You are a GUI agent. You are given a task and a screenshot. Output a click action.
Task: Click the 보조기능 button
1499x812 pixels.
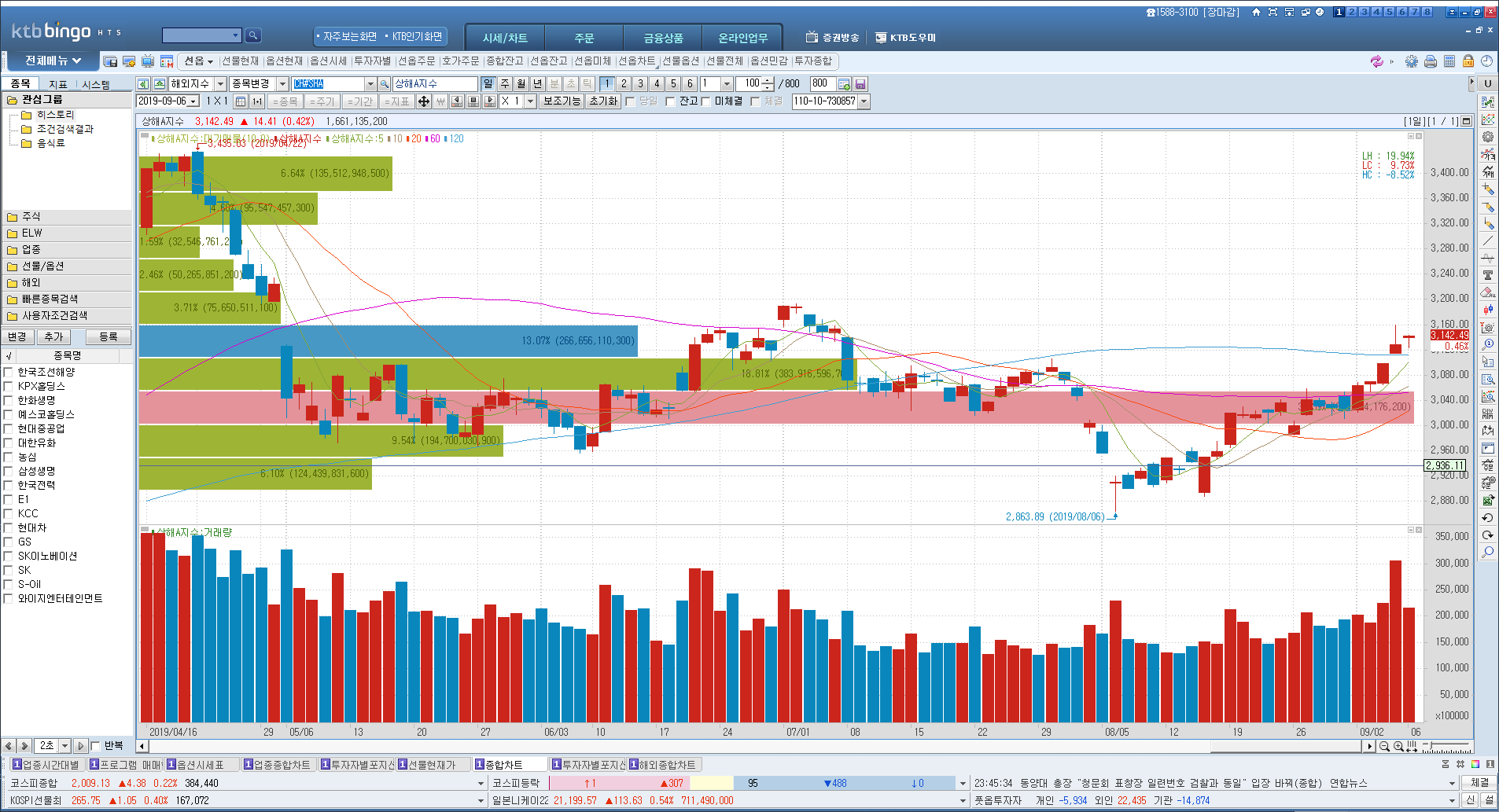(x=562, y=101)
